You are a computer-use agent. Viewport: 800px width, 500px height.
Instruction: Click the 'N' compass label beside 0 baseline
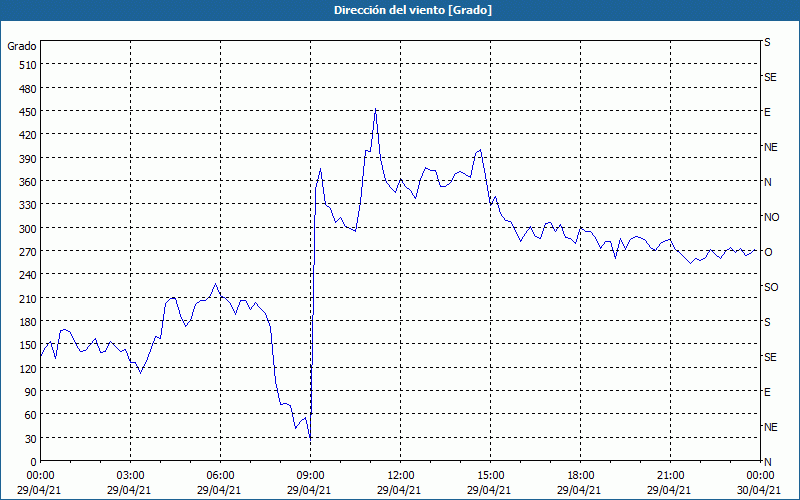coord(767,462)
